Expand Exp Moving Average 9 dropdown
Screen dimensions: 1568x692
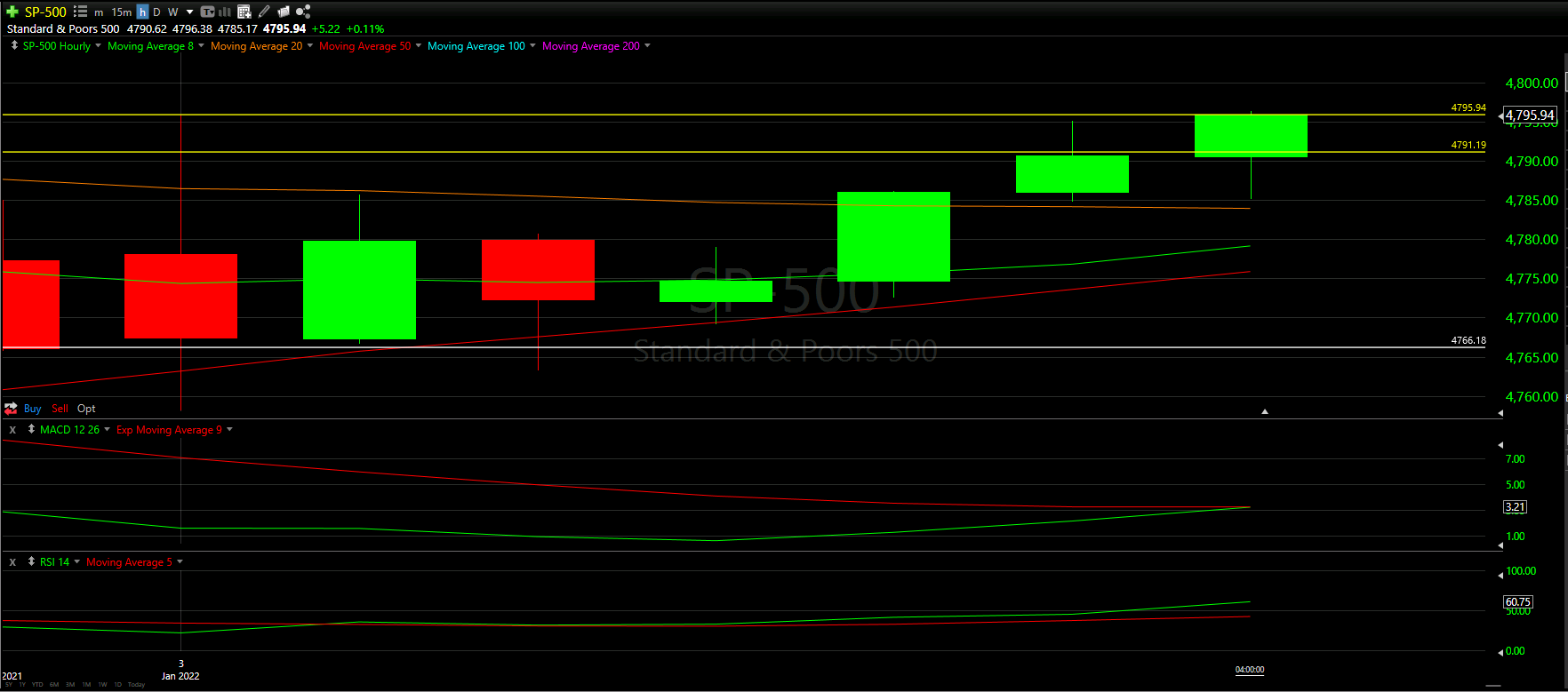click(x=229, y=429)
